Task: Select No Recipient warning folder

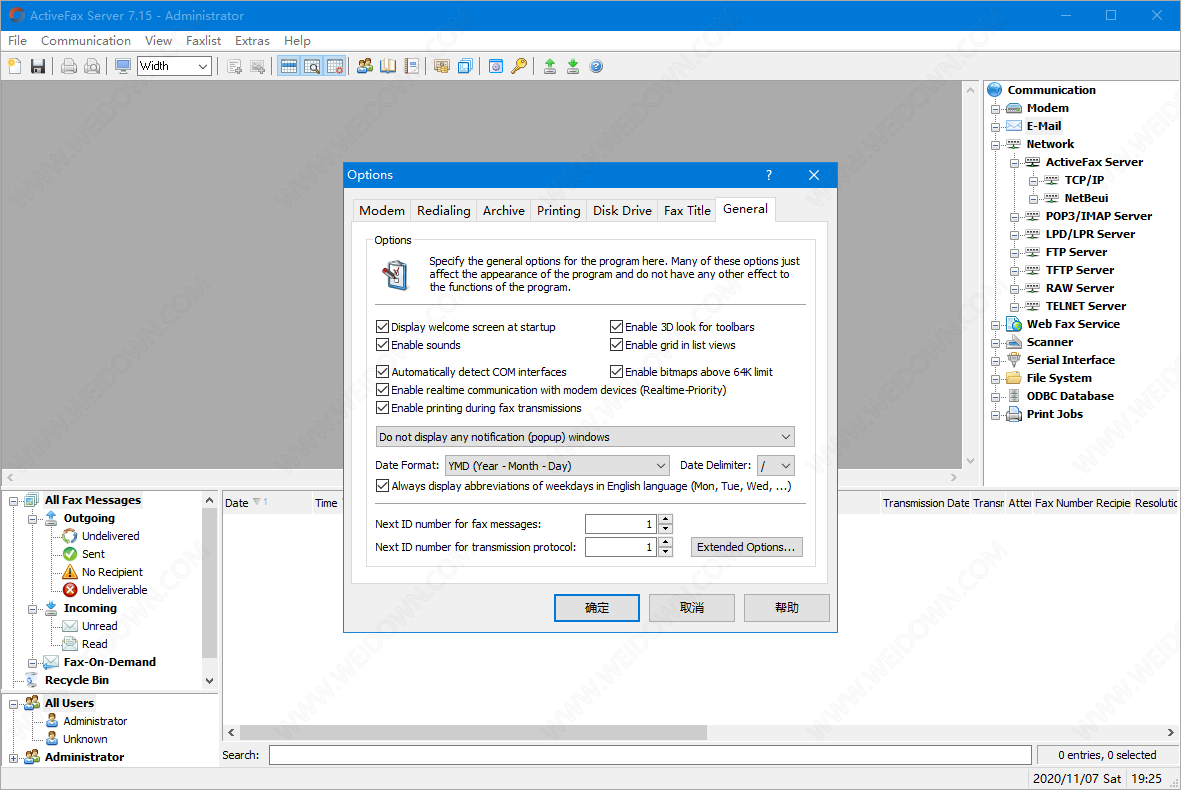Action: point(111,572)
